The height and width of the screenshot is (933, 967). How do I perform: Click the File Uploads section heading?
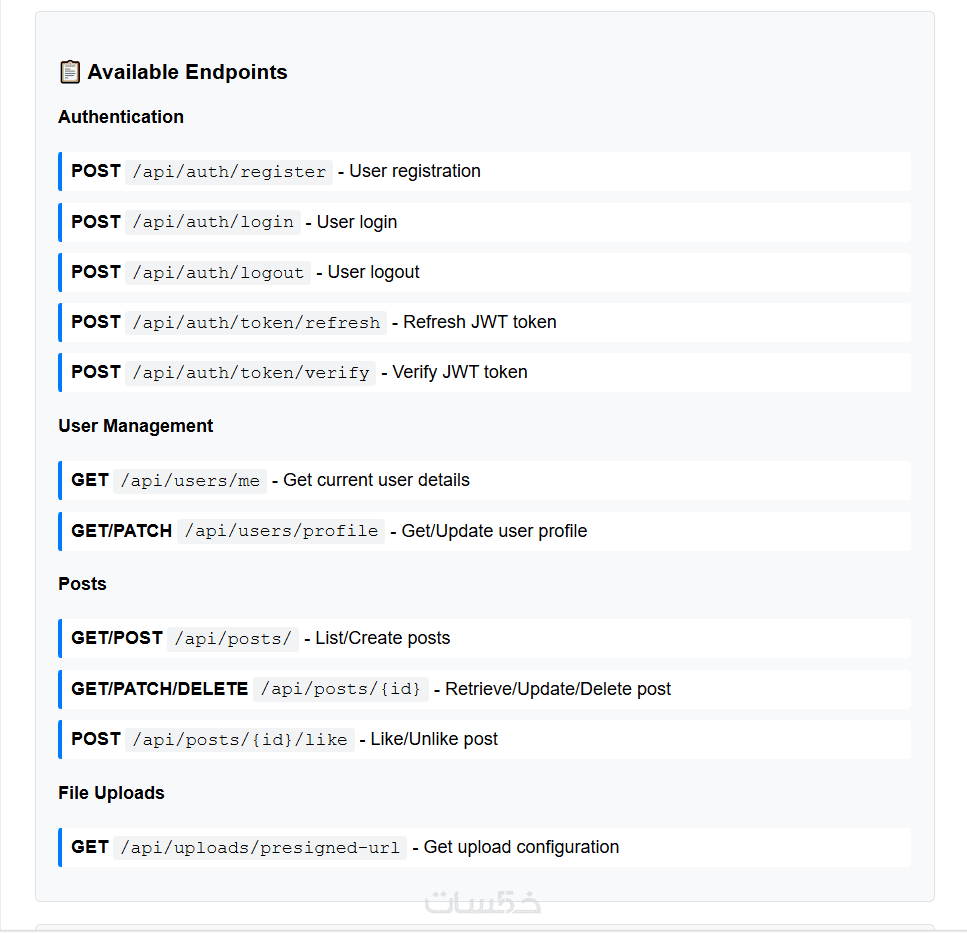click(x=111, y=793)
